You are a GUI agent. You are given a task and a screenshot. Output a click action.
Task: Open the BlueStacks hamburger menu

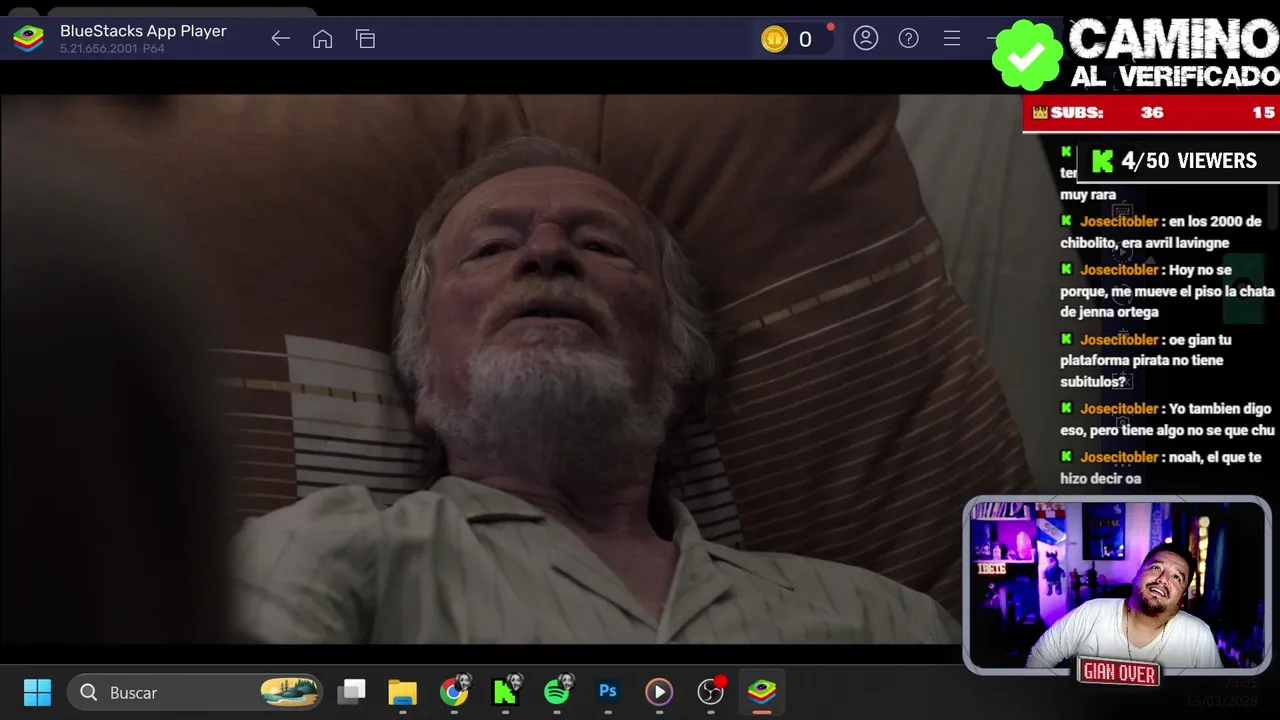point(952,39)
